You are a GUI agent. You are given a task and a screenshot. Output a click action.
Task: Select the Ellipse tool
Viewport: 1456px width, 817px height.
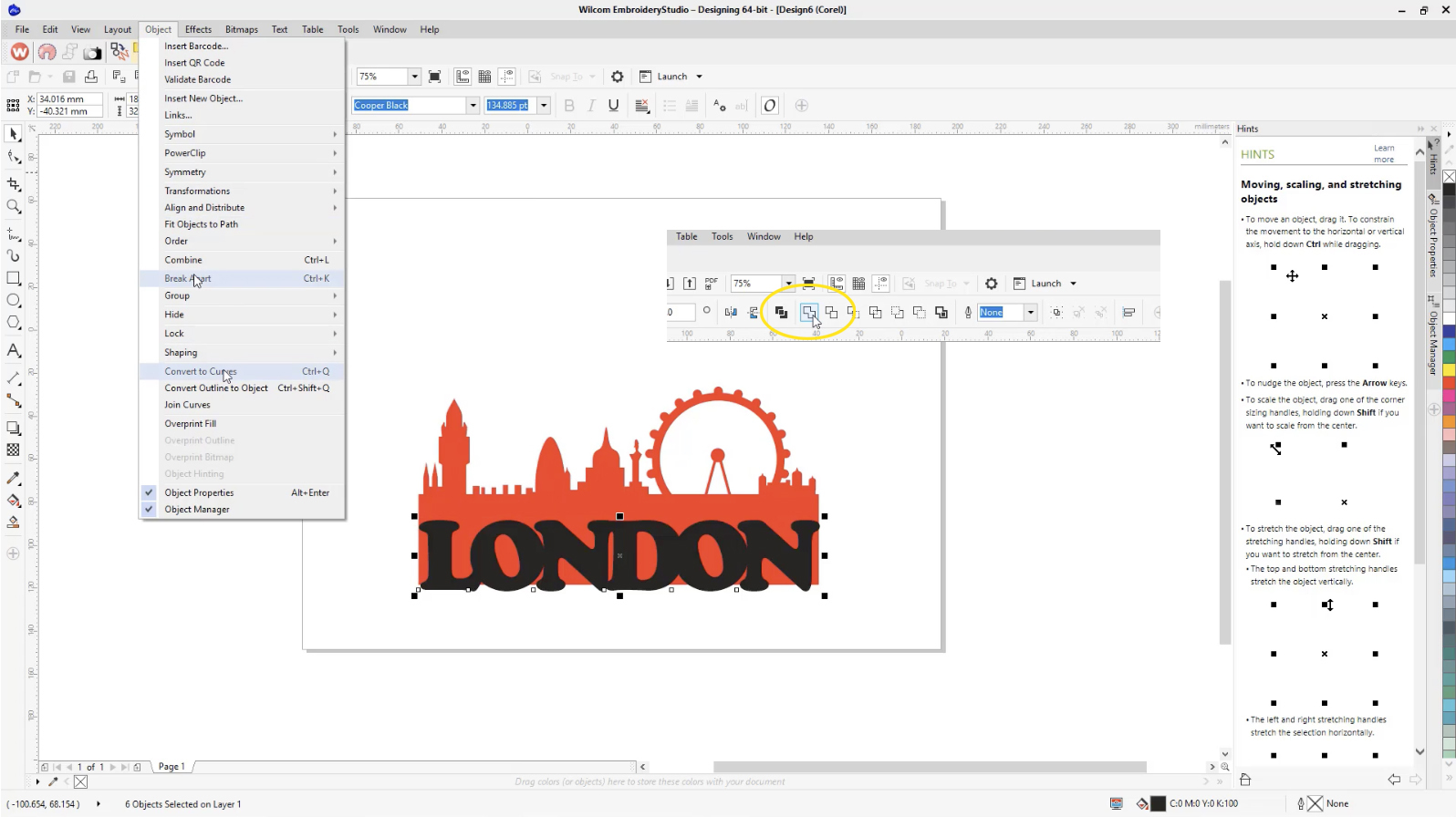pyautogui.click(x=14, y=300)
